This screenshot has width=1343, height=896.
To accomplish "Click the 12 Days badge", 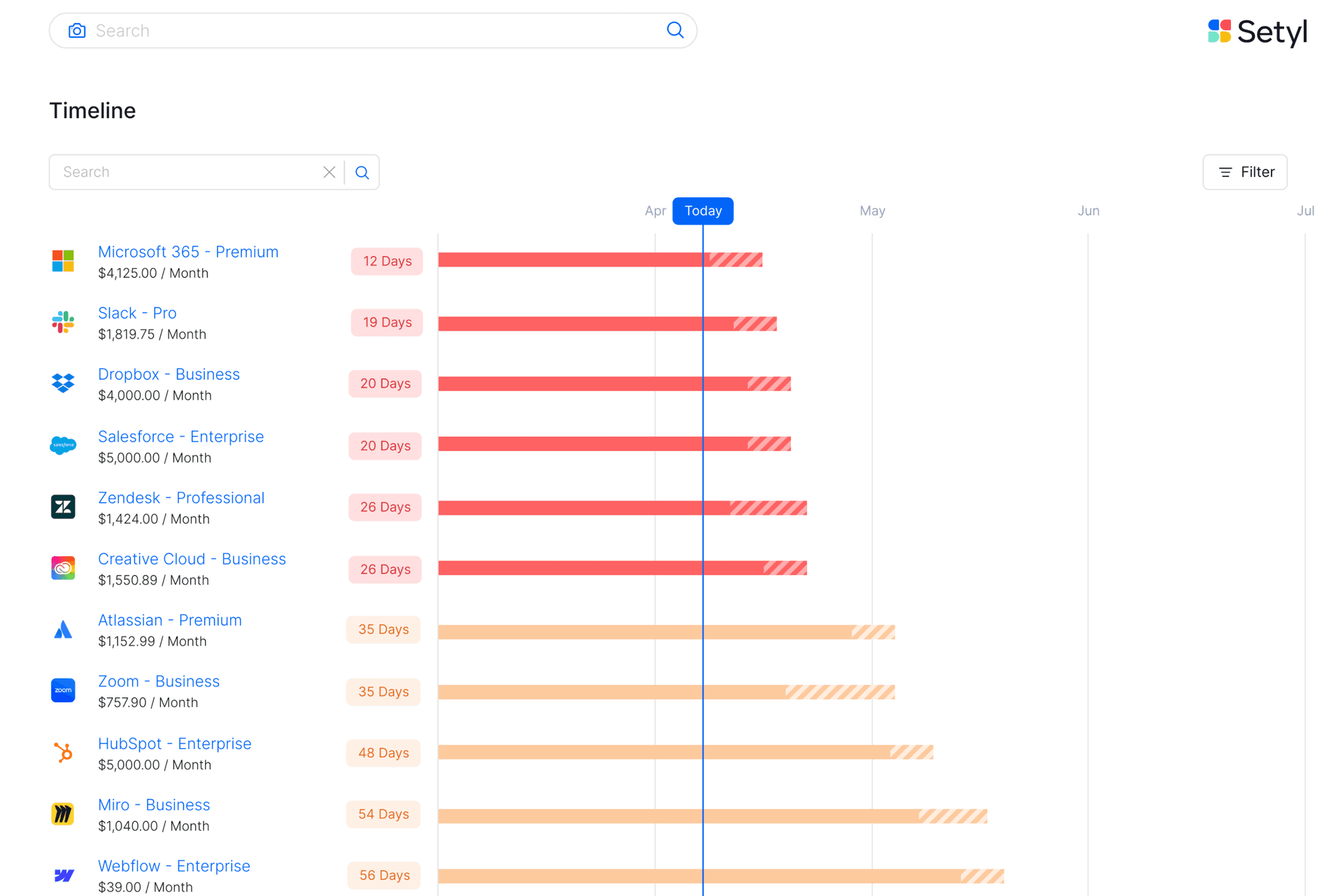I will point(387,261).
